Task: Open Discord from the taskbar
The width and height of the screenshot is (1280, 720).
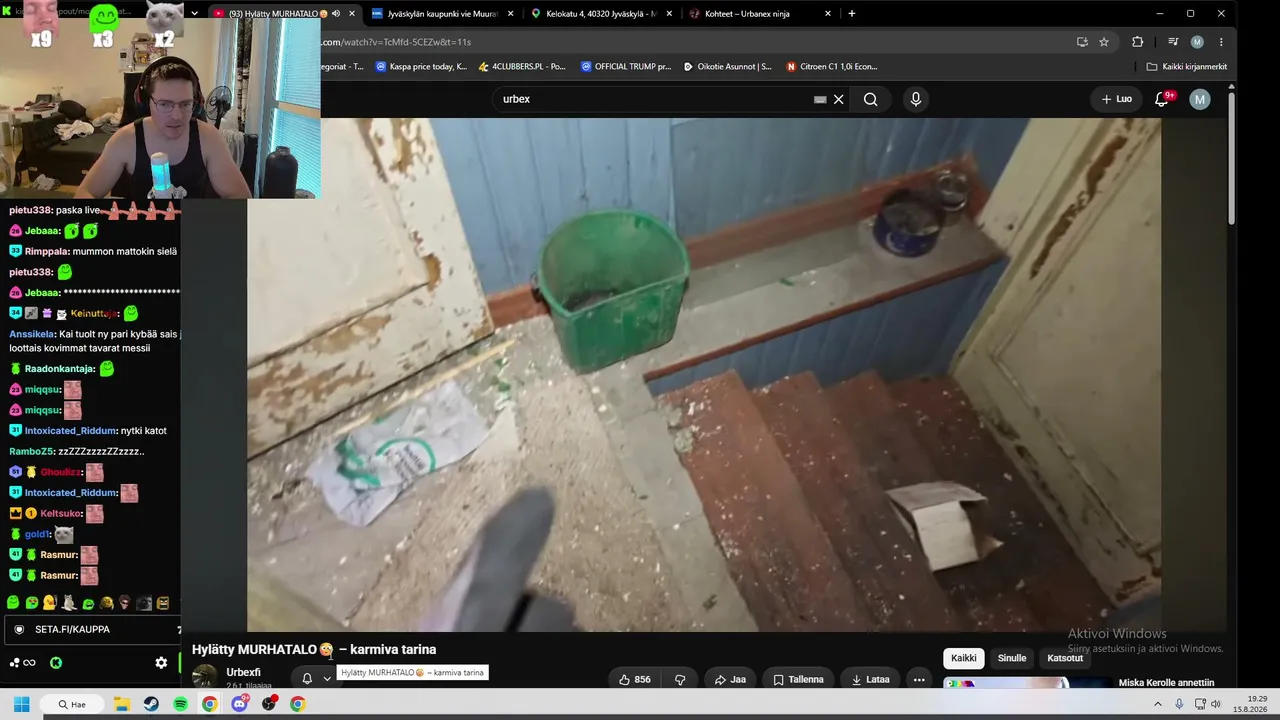Action: [239, 704]
